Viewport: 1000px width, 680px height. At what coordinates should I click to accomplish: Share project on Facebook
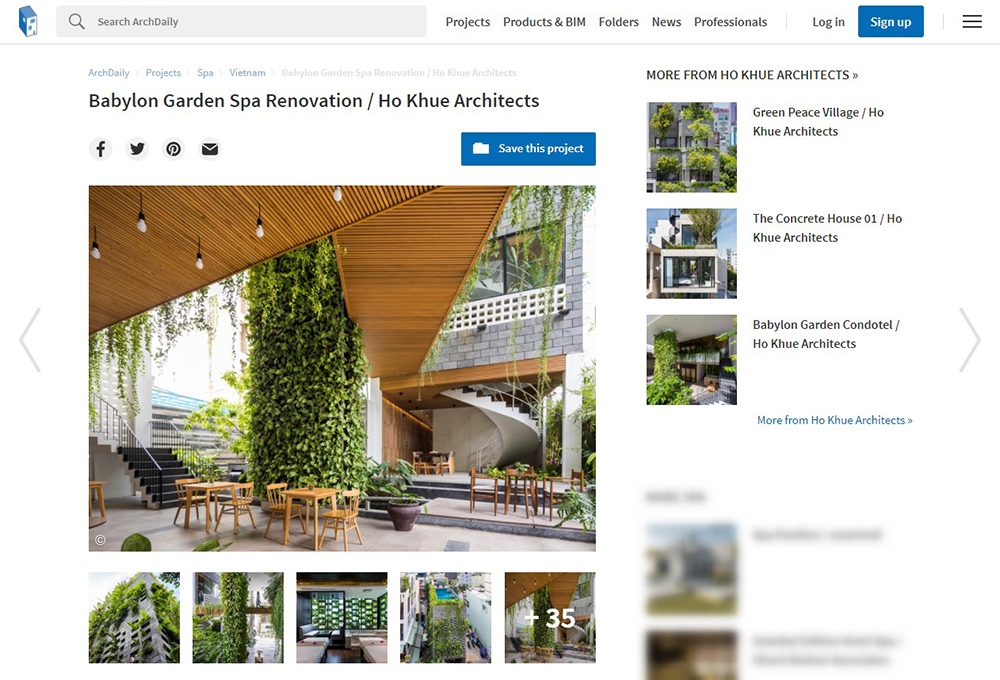coord(101,149)
